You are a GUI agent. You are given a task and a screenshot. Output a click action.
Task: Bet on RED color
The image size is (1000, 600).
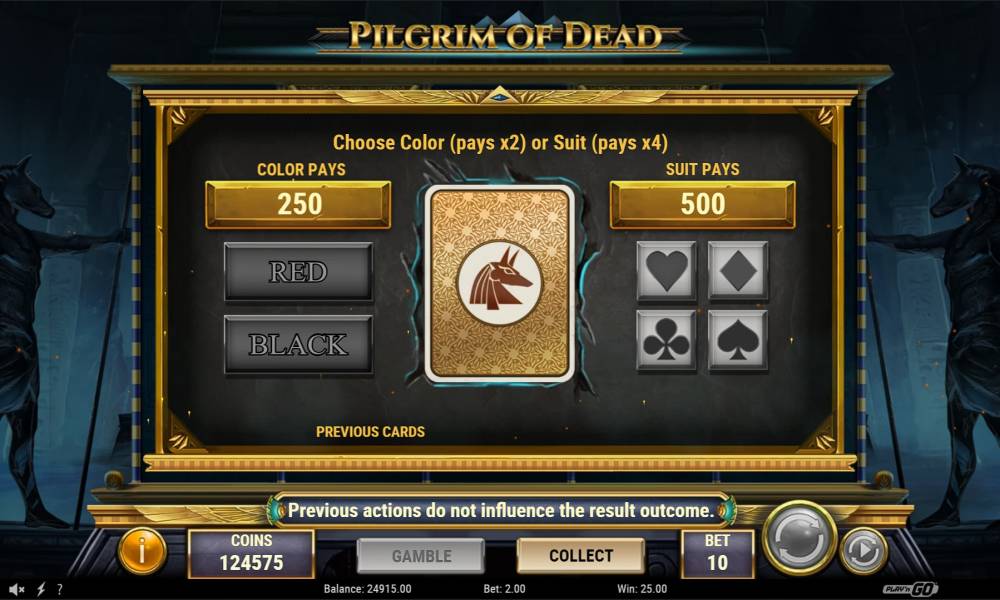coord(298,272)
